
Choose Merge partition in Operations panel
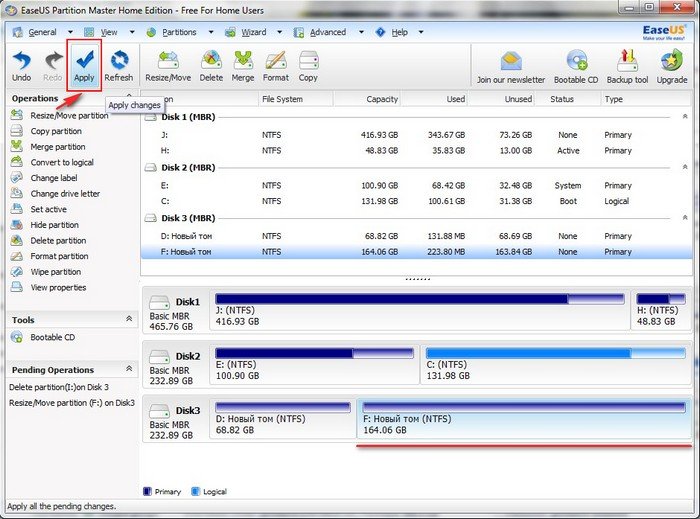[48, 147]
